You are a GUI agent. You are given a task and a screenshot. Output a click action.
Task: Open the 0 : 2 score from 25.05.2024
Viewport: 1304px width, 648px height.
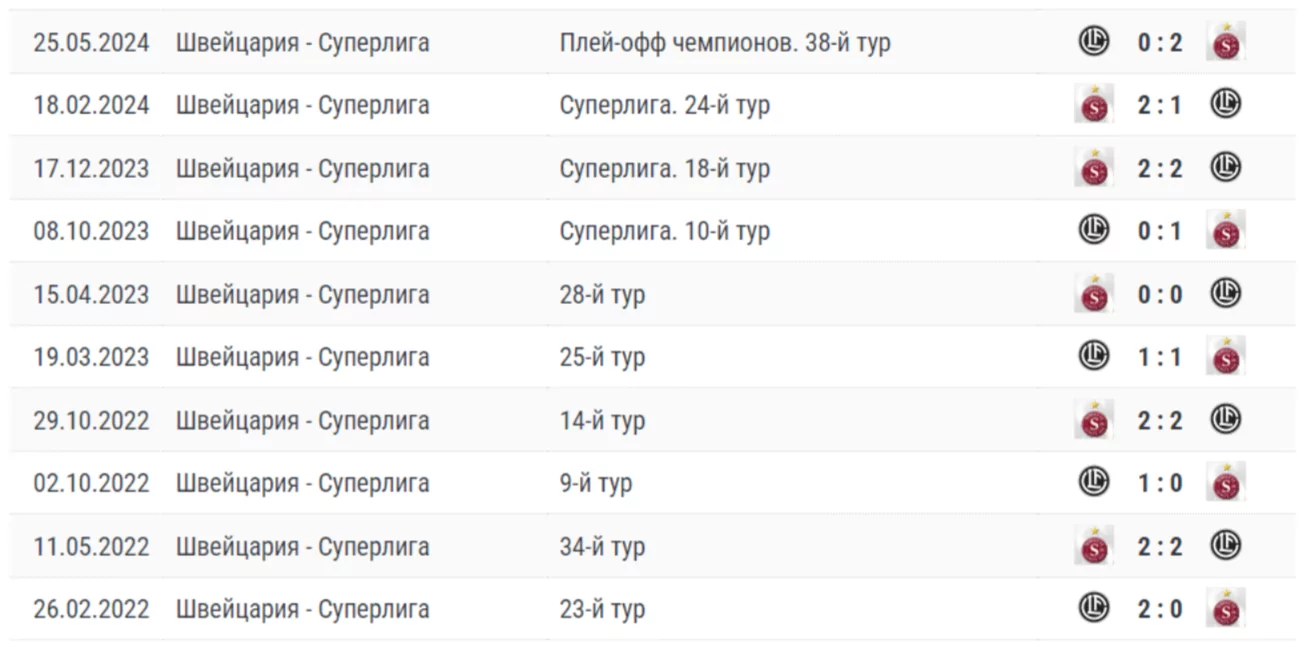click(1159, 43)
